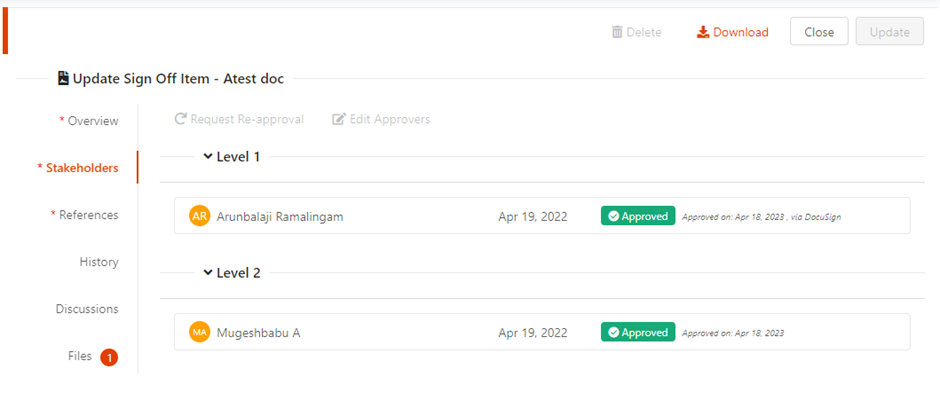Open the Overview tab
This screenshot has height=408, width=940.
[89, 121]
